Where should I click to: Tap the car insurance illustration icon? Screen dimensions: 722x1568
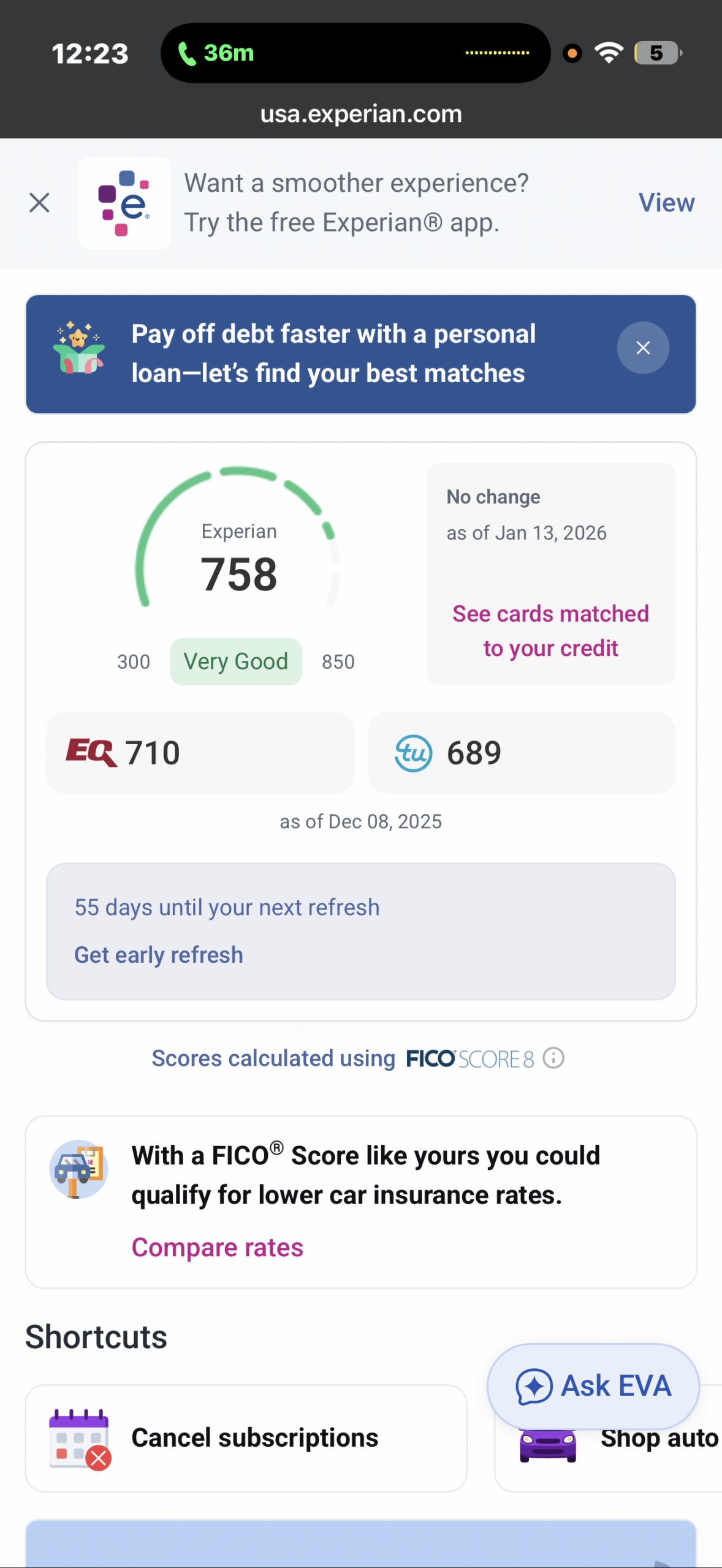[78, 1169]
